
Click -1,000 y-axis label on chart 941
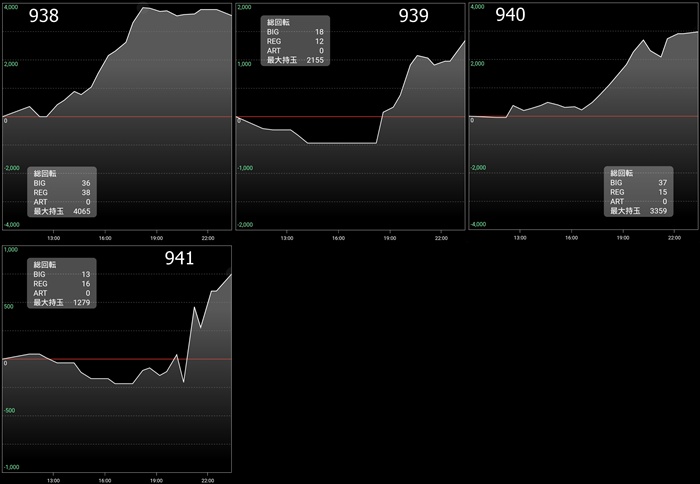point(11,467)
